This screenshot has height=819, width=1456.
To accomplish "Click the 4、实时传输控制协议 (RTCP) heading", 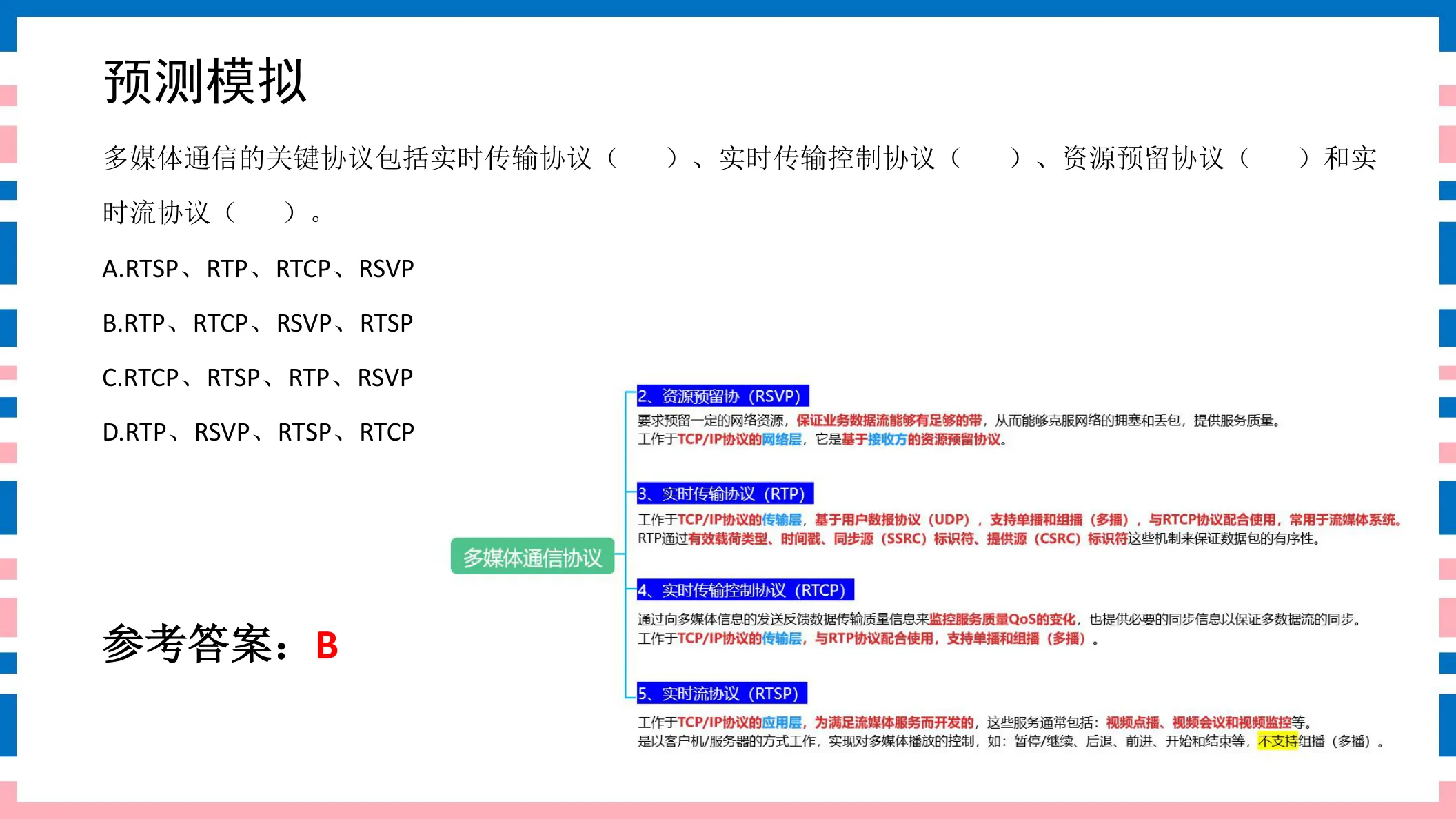I will tap(745, 590).
